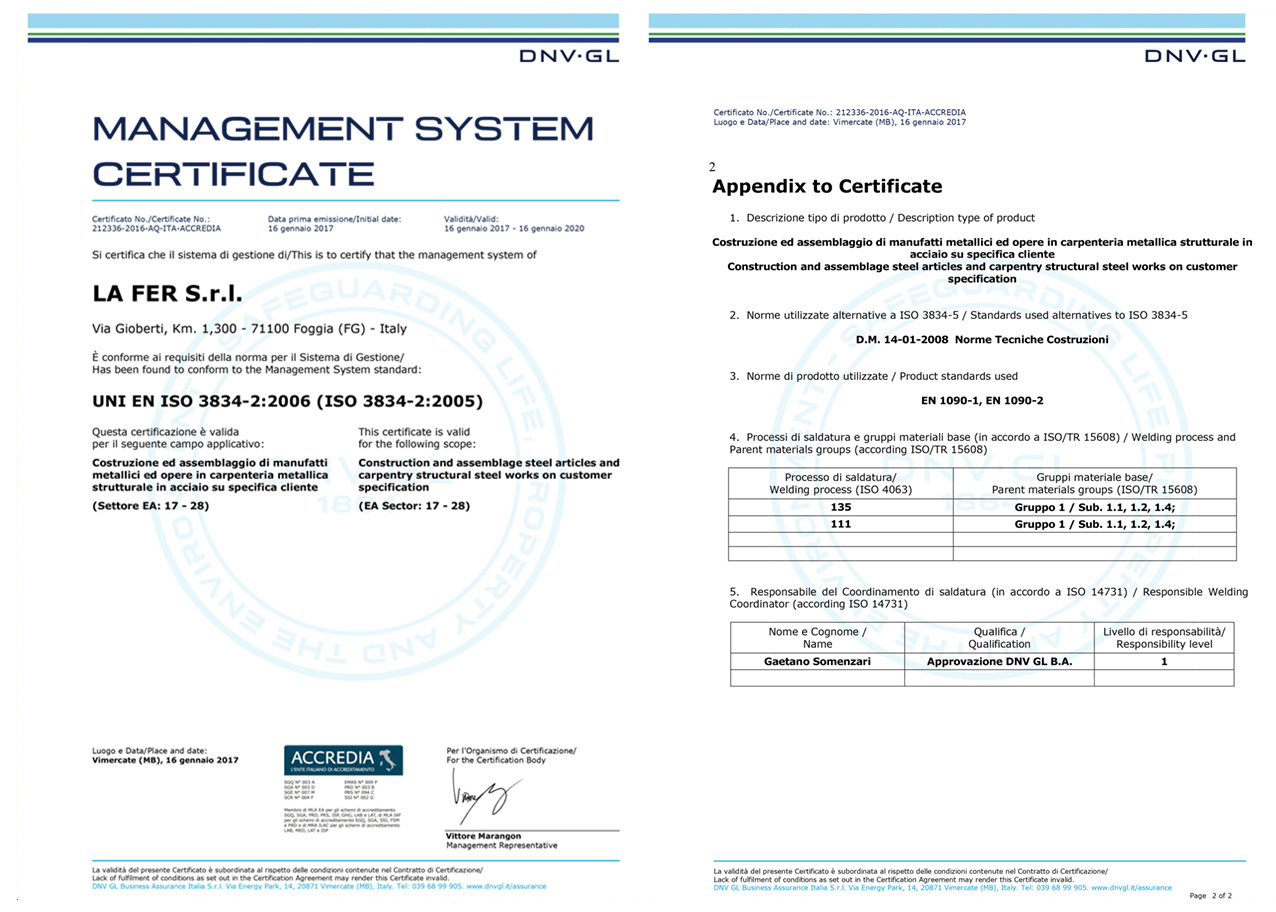The image size is (1276, 912).
Task: Click welding process cell 111
Action: click(841, 524)
